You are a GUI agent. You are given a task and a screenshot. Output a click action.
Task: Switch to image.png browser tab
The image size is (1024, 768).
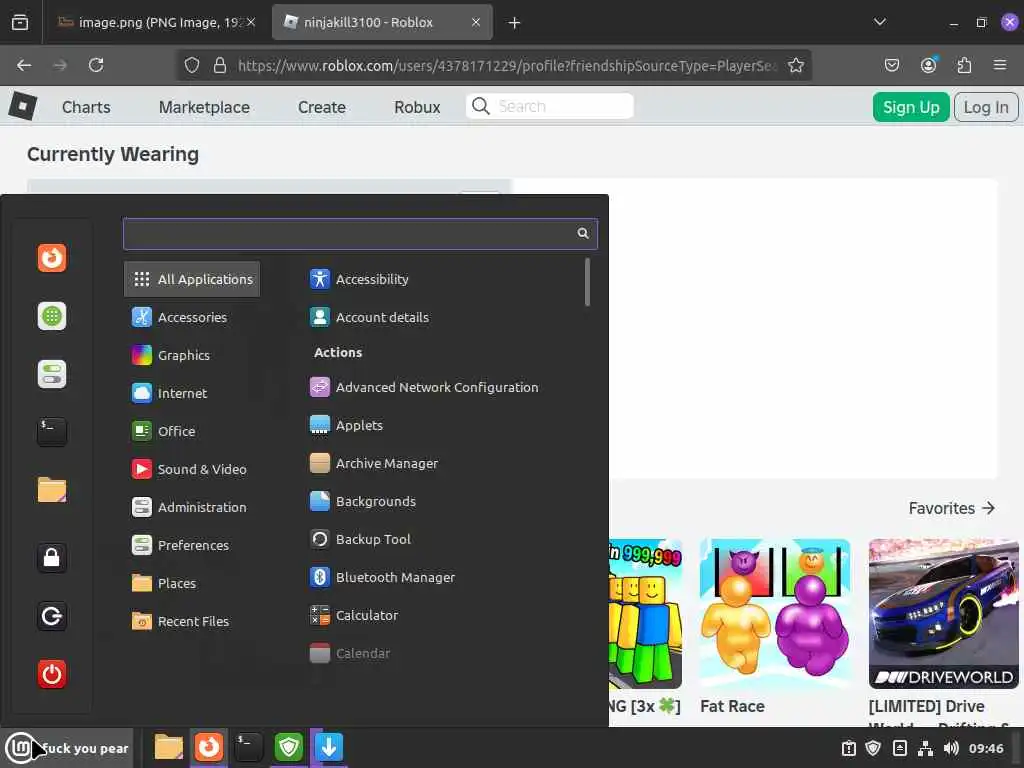click(x=155, y=22)
